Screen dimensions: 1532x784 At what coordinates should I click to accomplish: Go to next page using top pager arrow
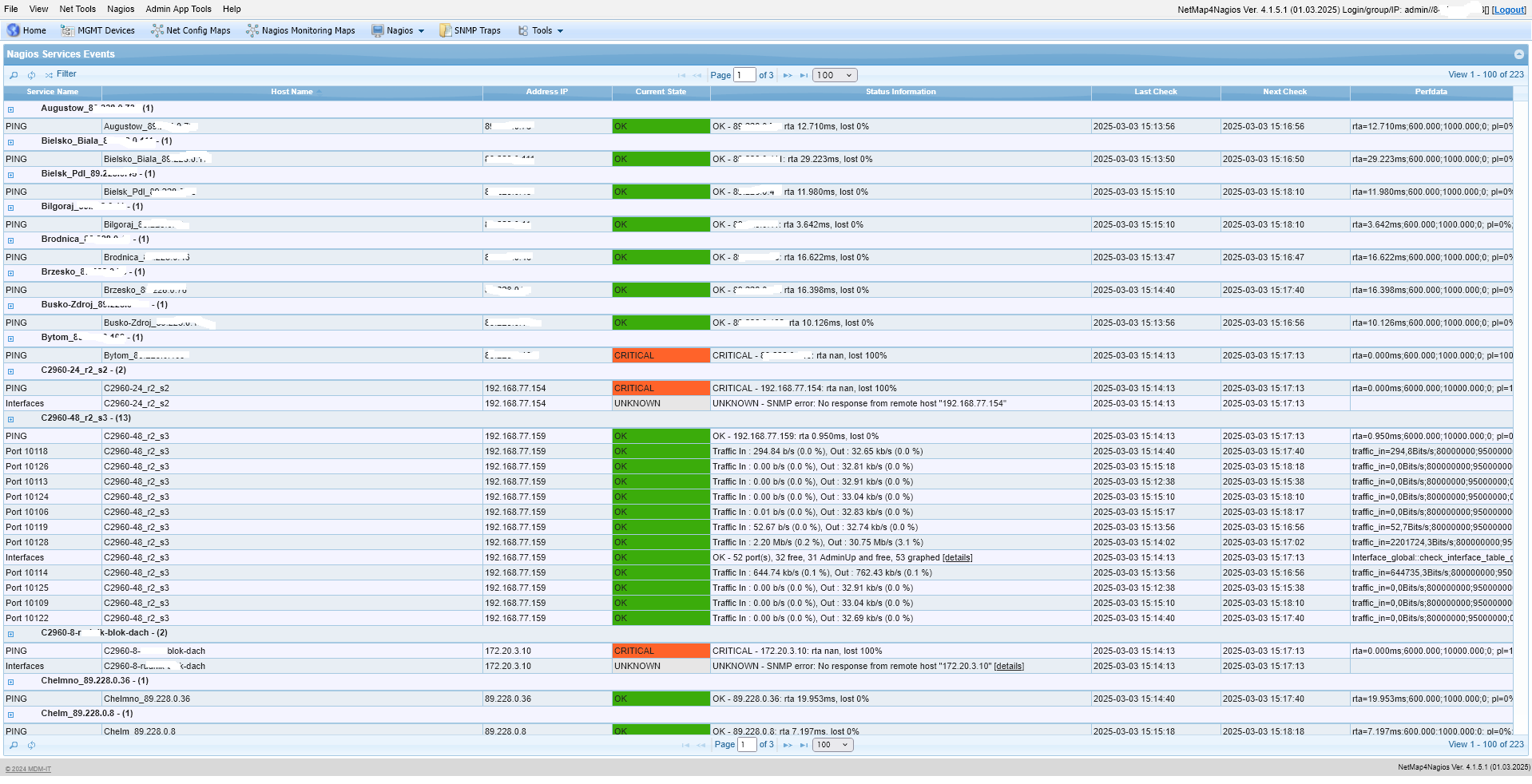(788, 75)
